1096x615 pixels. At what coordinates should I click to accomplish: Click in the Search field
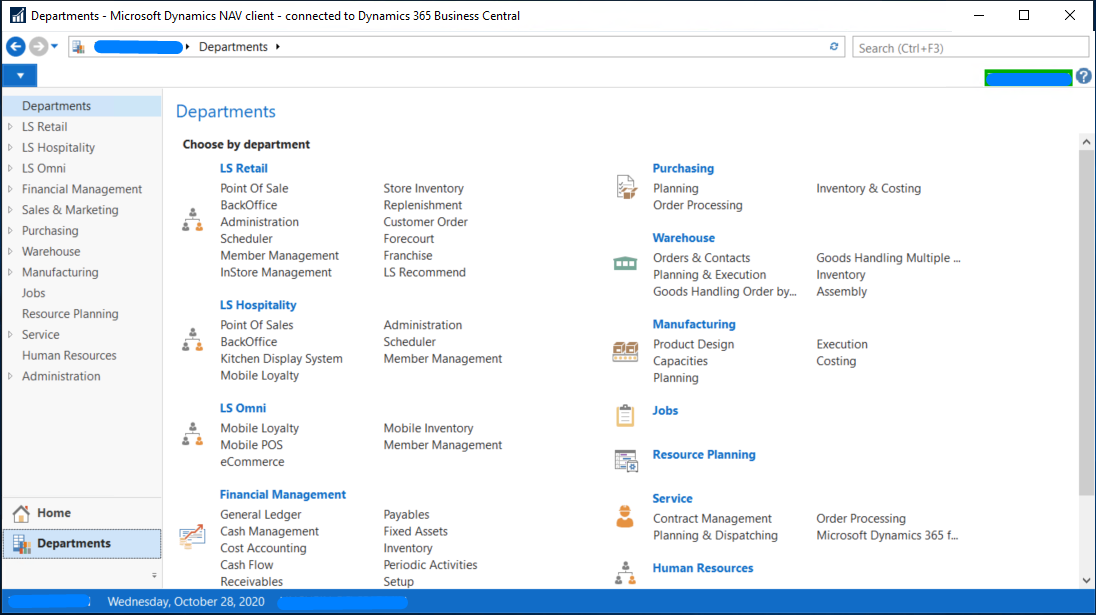[x=970, y=48]
